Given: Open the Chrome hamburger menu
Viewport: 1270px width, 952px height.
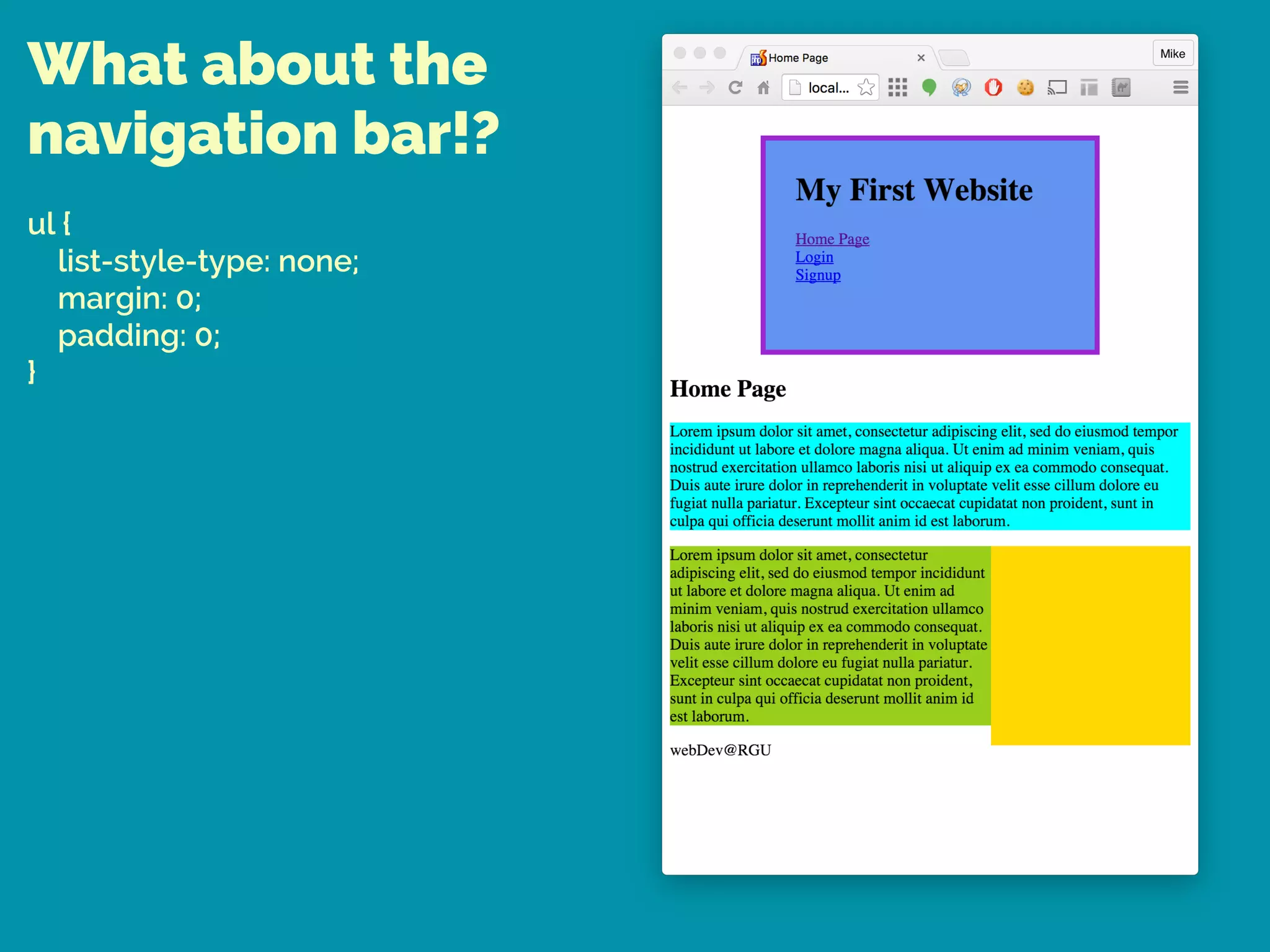Looking at the screenshot, I should [x=1181, y=87].
